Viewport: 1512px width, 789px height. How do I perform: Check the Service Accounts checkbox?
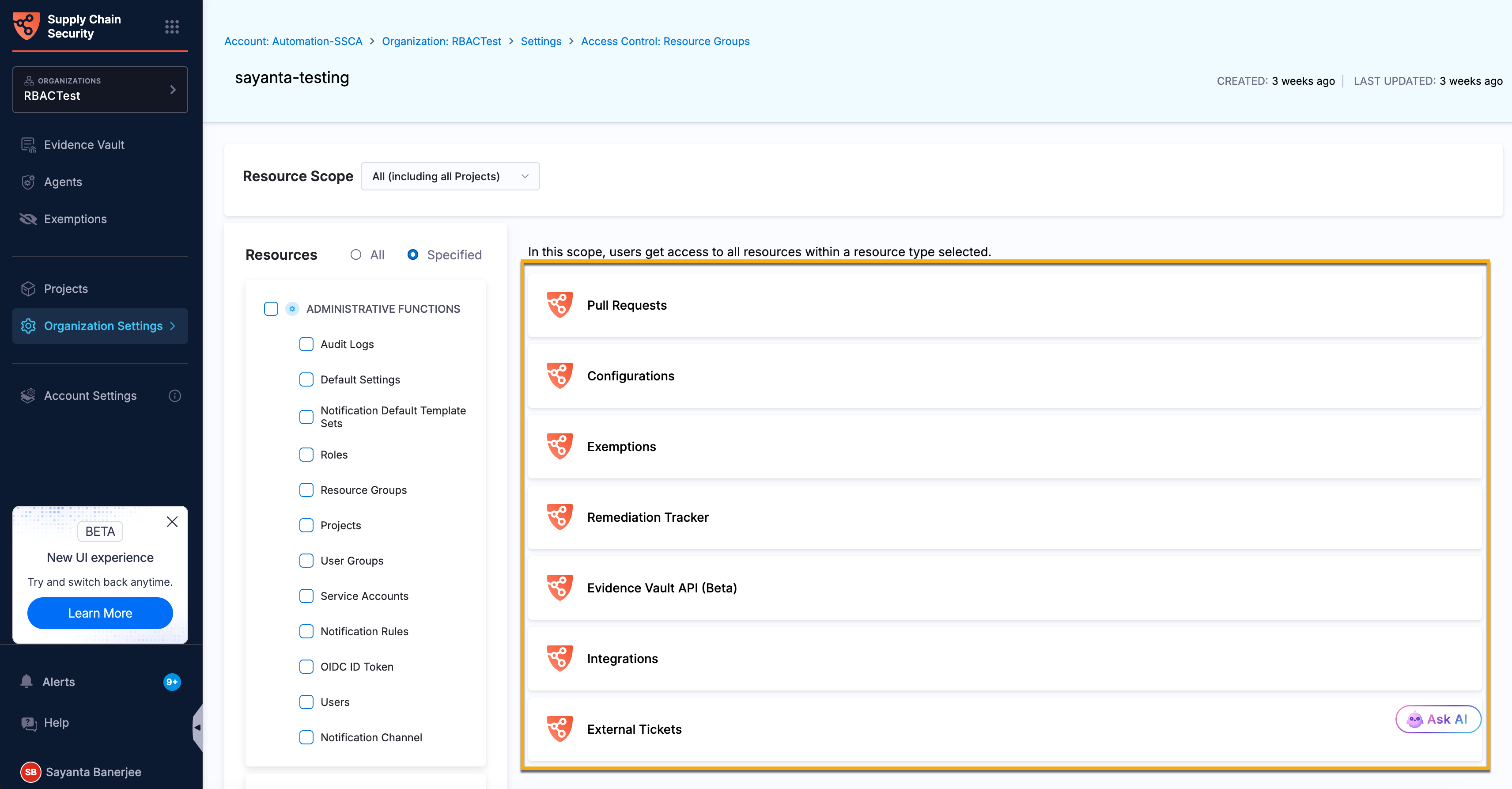pyautogui.click(x=306, y=596)
